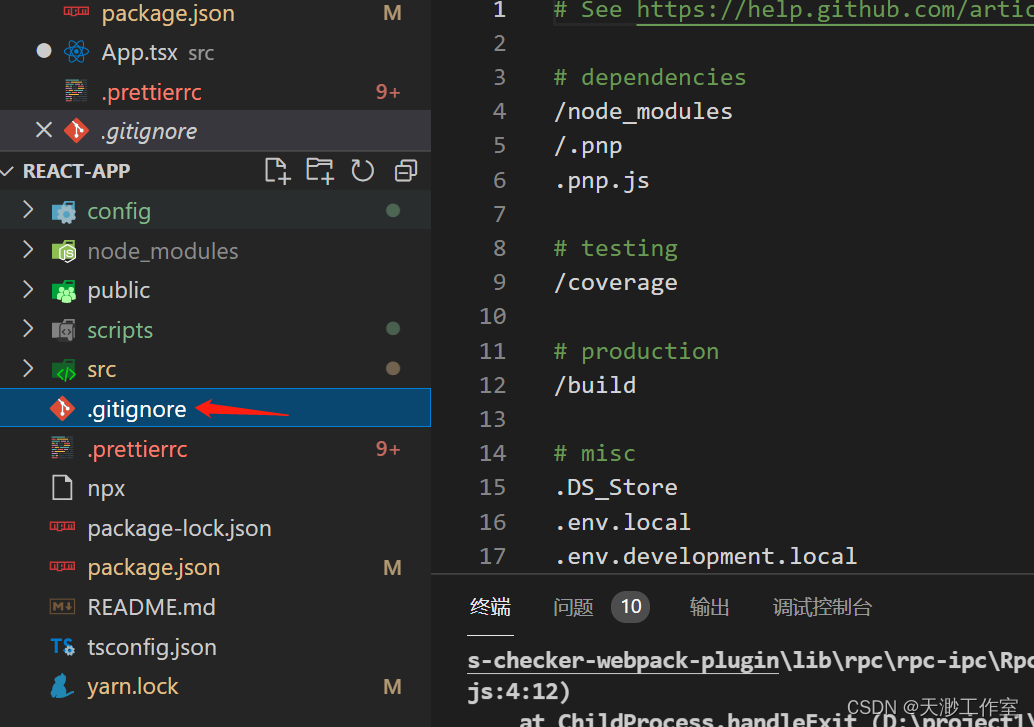Expand the scripts folder chevron
The width and height of the screenshot is (1034, 727).
click(x=28, y=329)
